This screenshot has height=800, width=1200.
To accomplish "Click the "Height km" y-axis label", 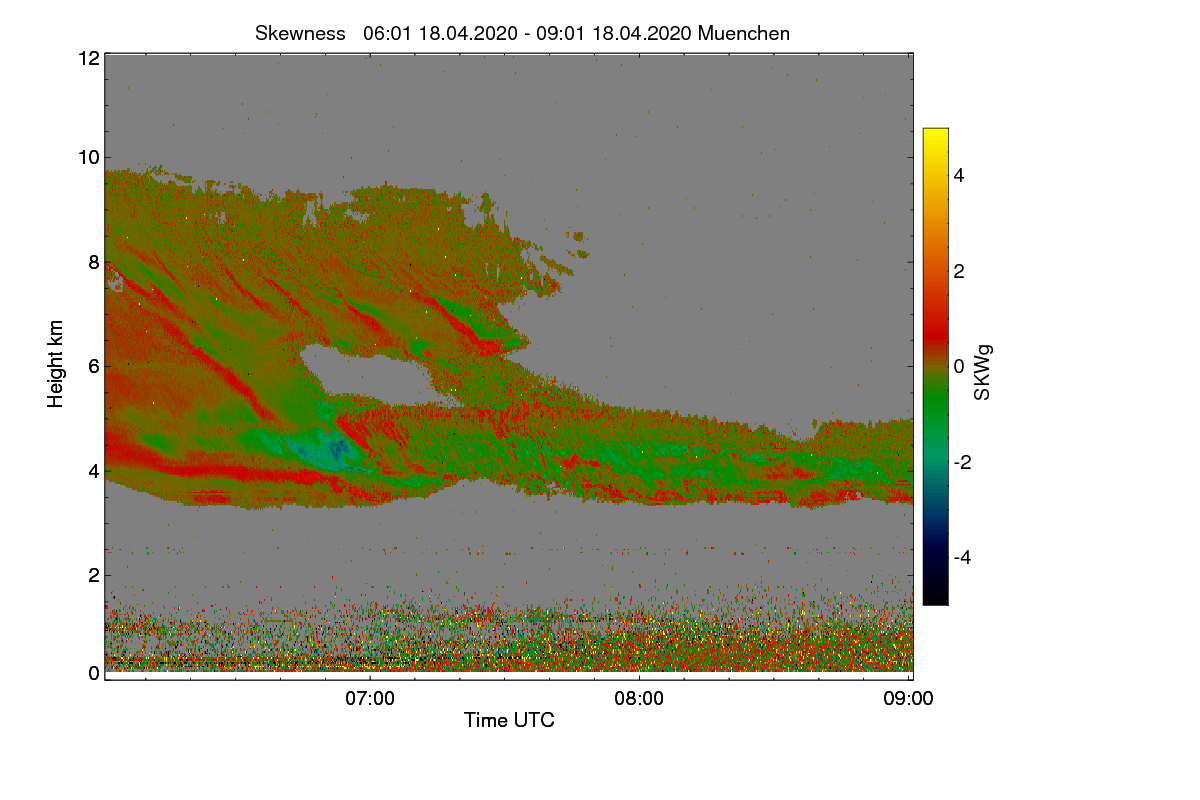I will 56,364.
